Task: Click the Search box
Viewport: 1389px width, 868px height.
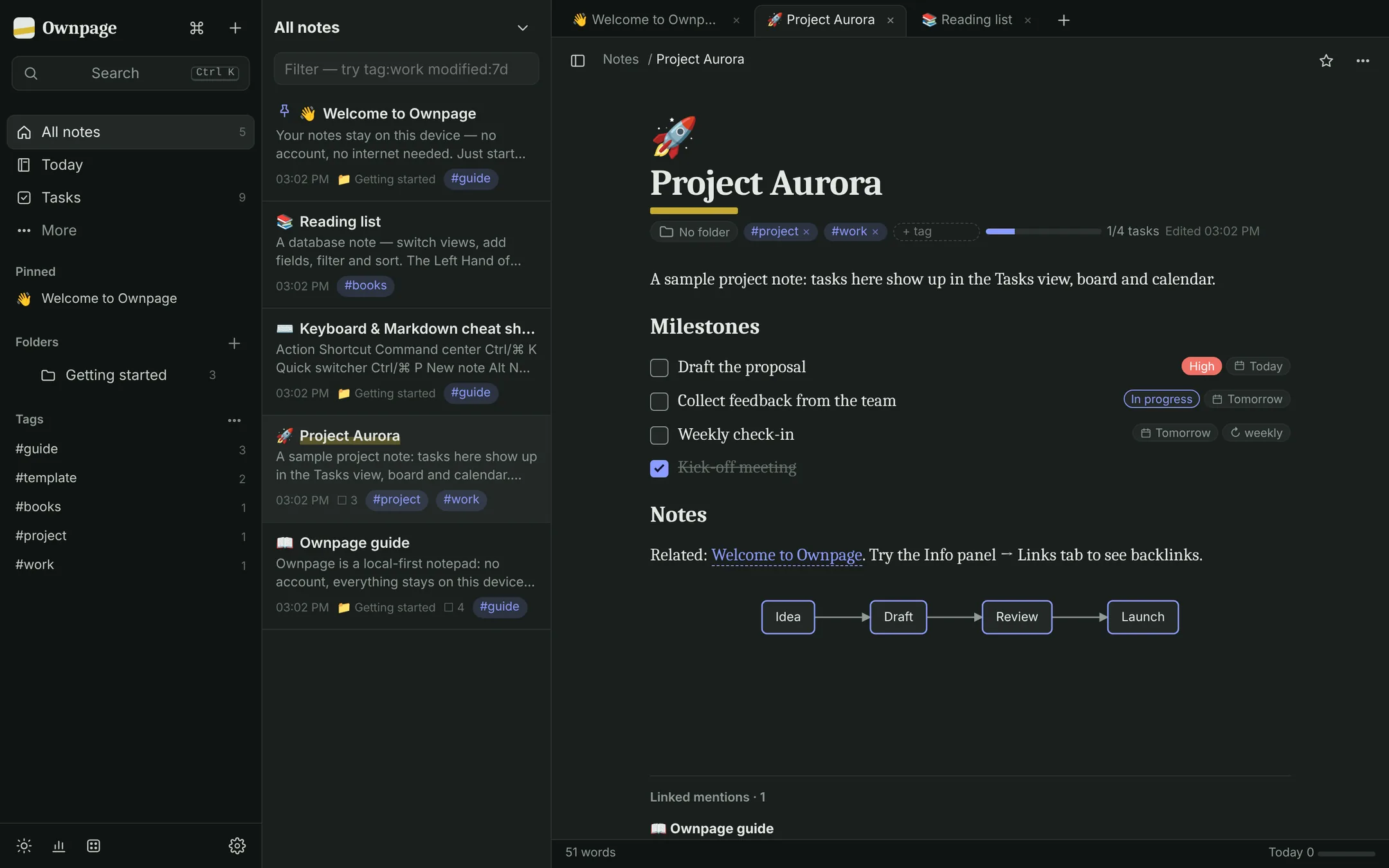Action: pyautogui.click(x=131, y=73)
